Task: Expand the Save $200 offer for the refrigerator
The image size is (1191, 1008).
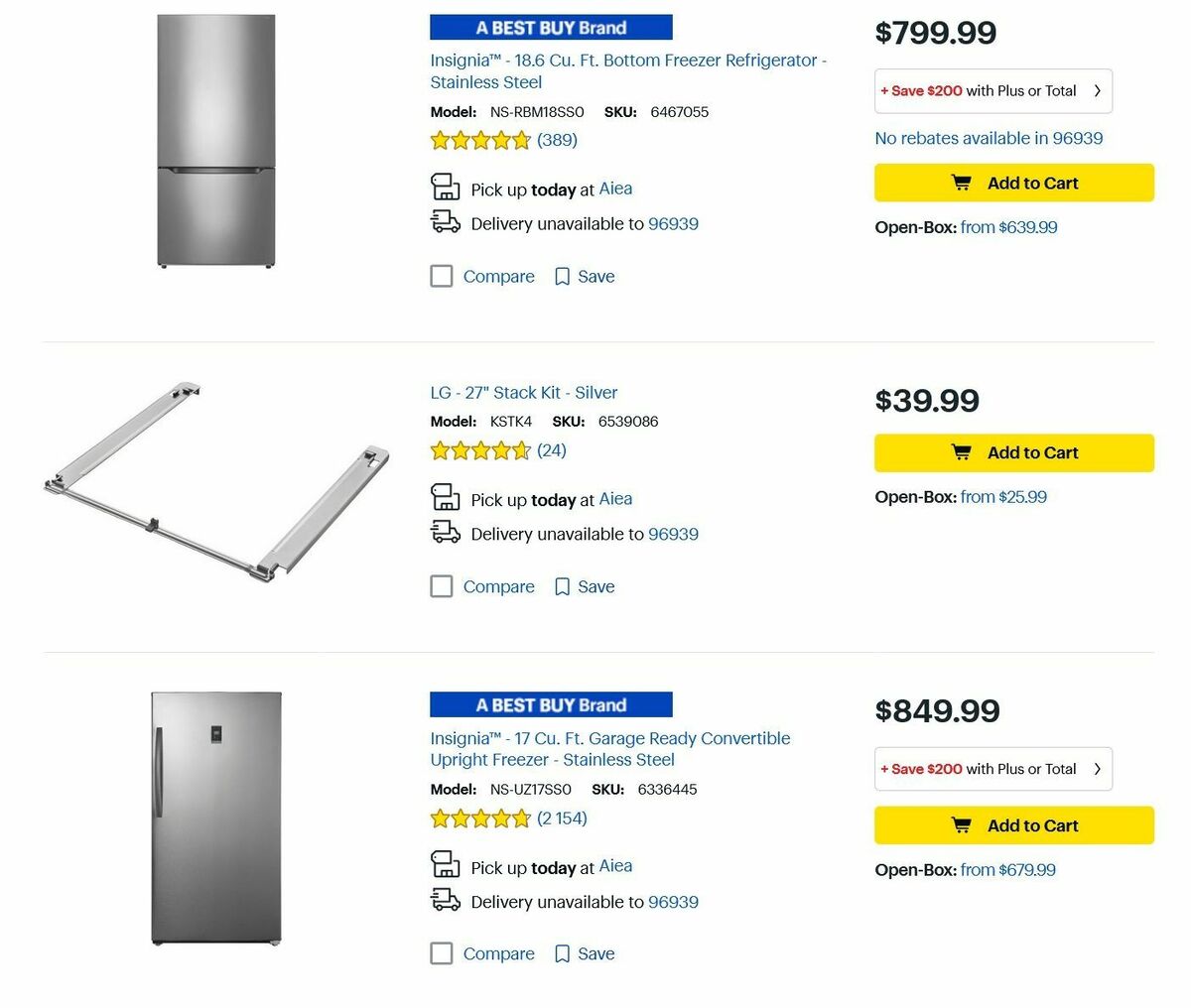Action: (992, 90)
